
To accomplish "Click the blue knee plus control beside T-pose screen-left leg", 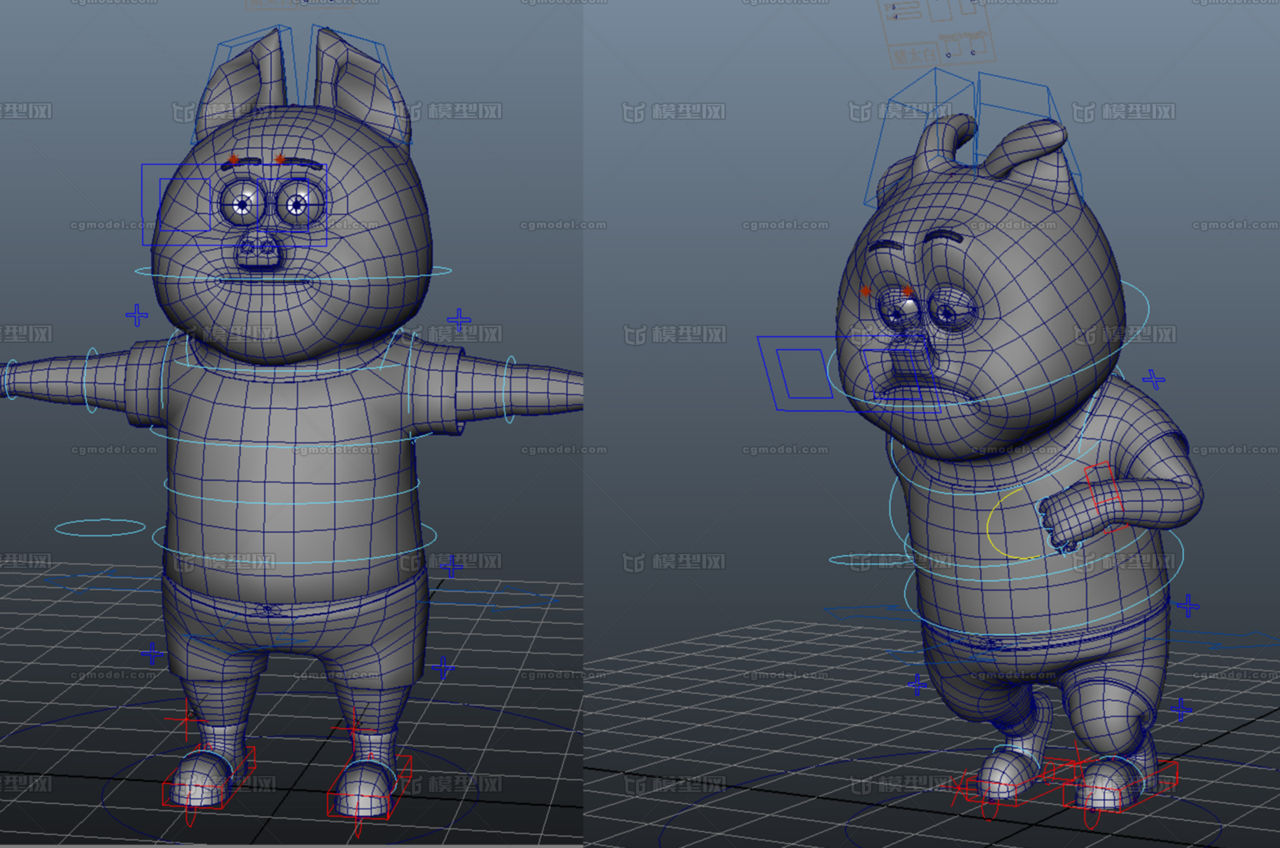I will click(152, 654).
